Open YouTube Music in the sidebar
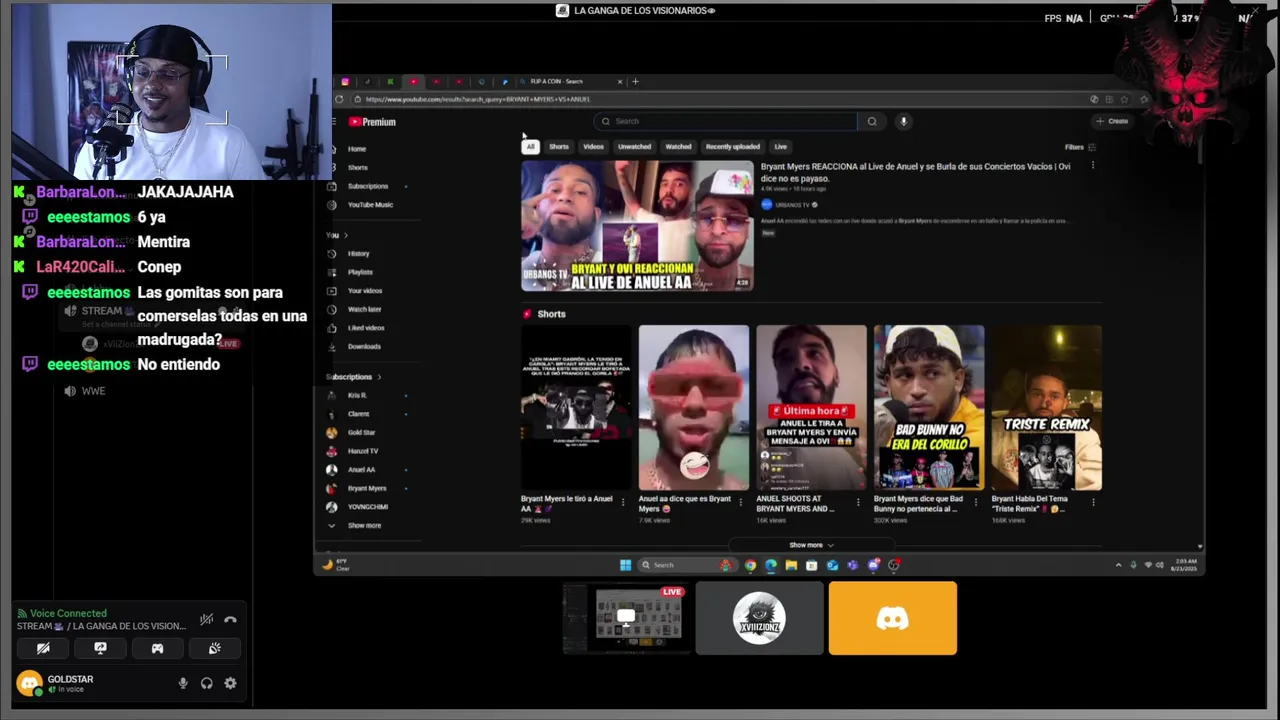Viewport: 1280px width, 720px height. 369,205
